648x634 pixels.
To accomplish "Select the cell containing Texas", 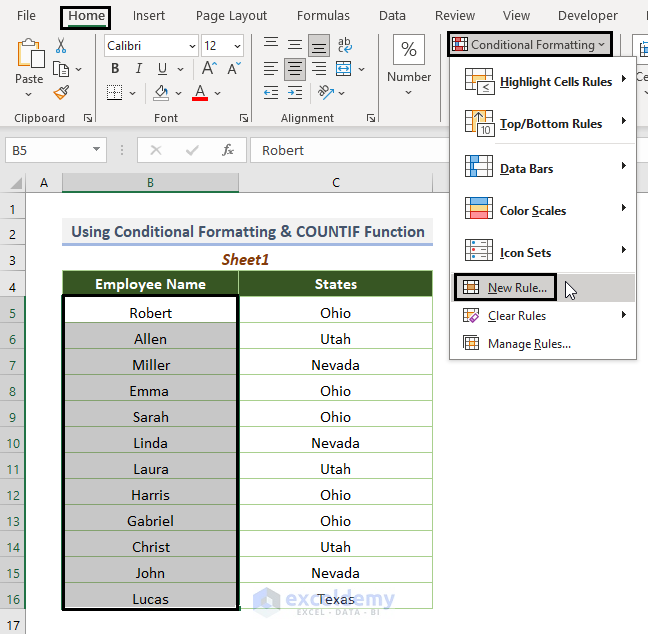I will point(336,599).
